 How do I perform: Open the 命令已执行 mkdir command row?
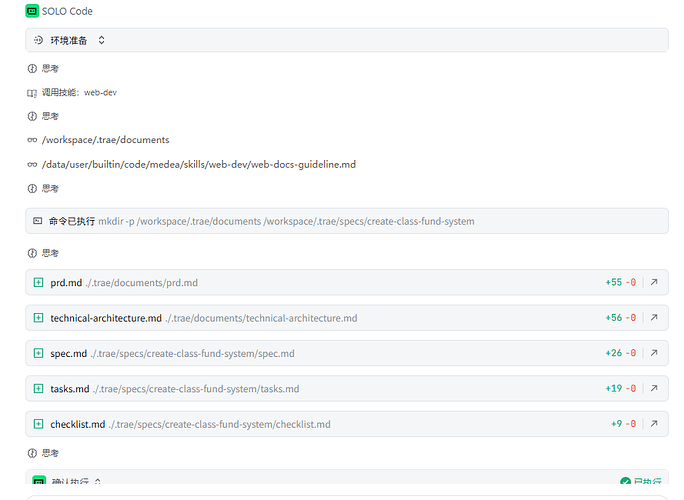347,221
